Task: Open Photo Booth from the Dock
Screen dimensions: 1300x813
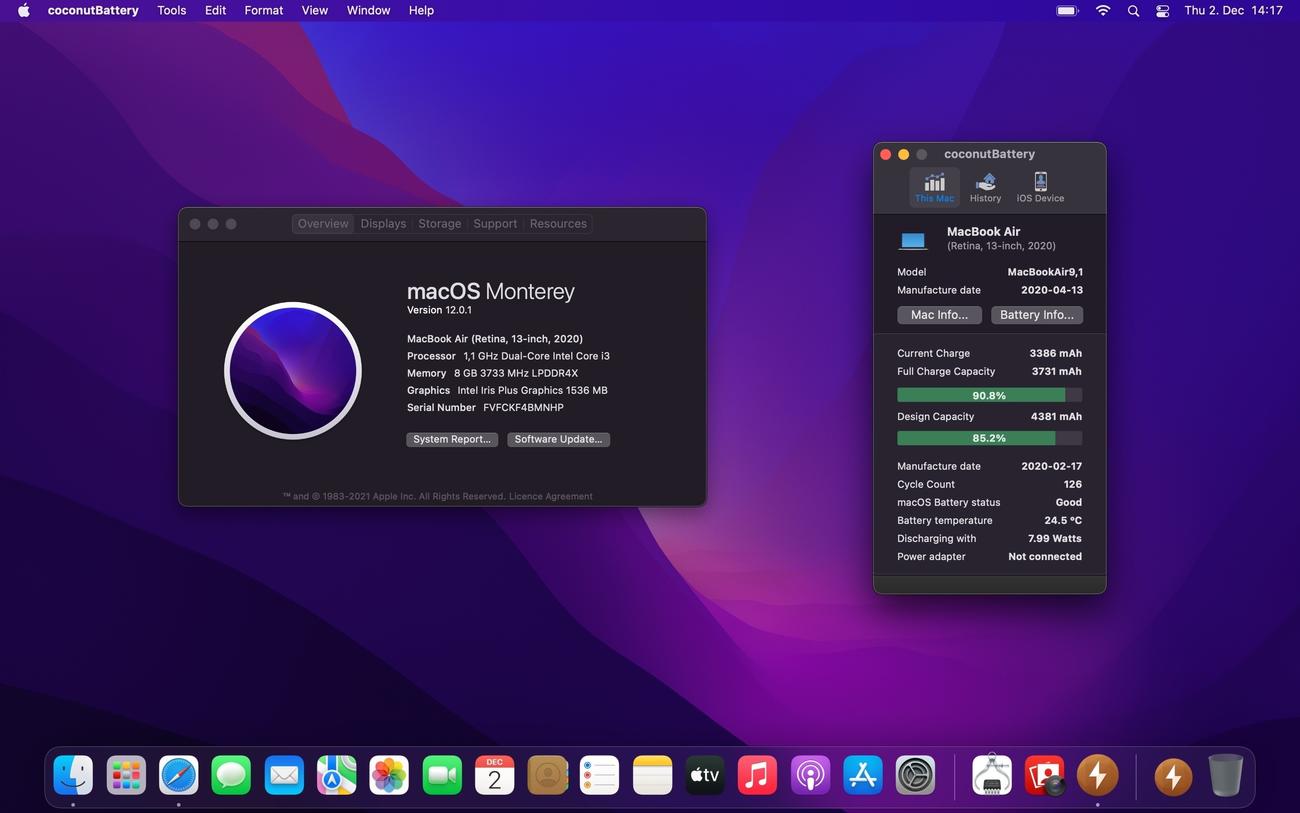Action: (1044, 775)
